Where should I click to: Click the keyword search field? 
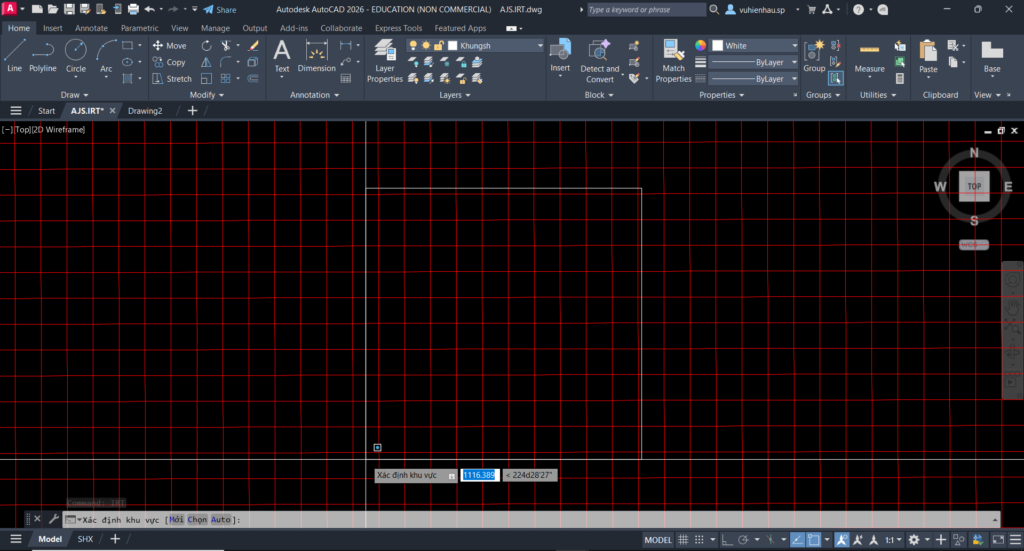coord(645,10)
